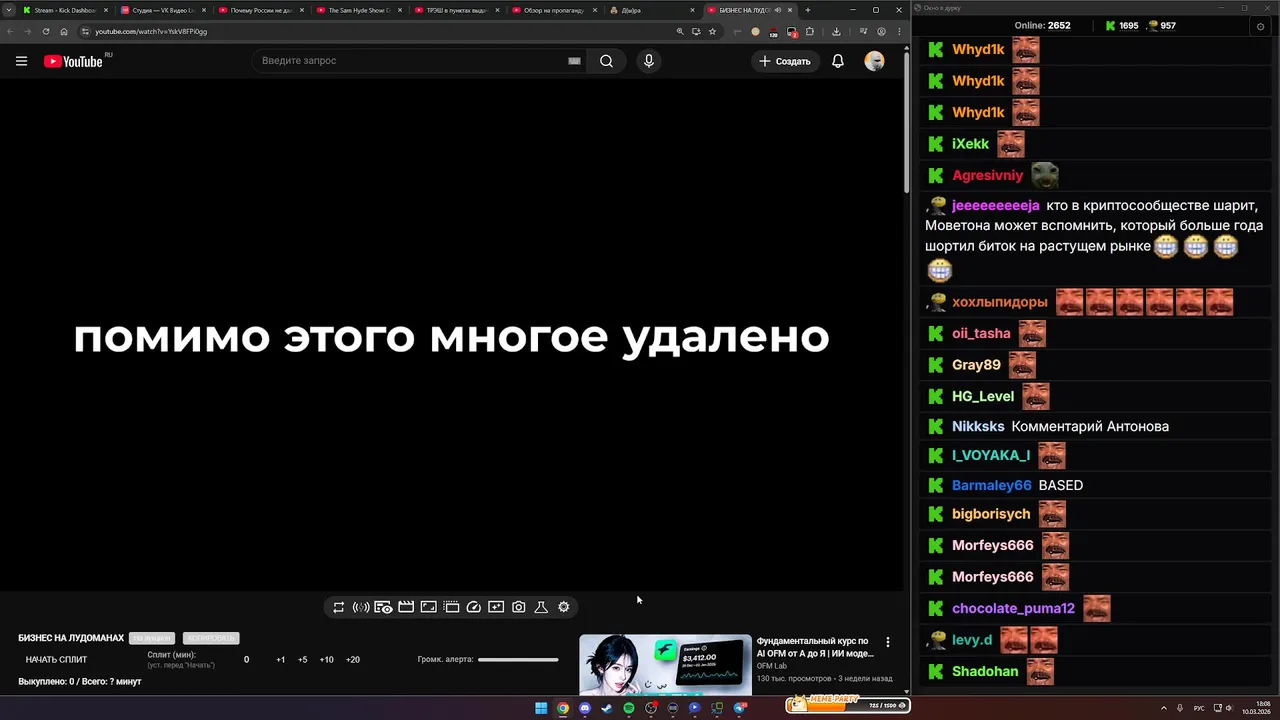Click the plus card icon in player toolbar
The width and height of the screenshot is (1280, 720).
click(x=496, y=607)
